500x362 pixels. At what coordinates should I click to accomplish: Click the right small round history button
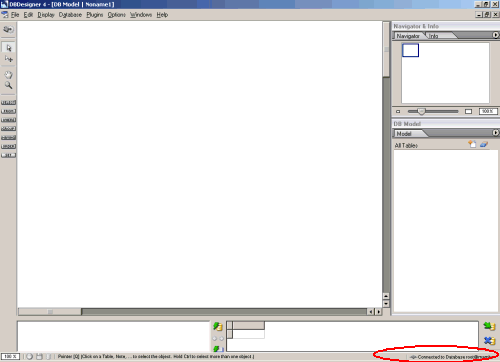221,339
